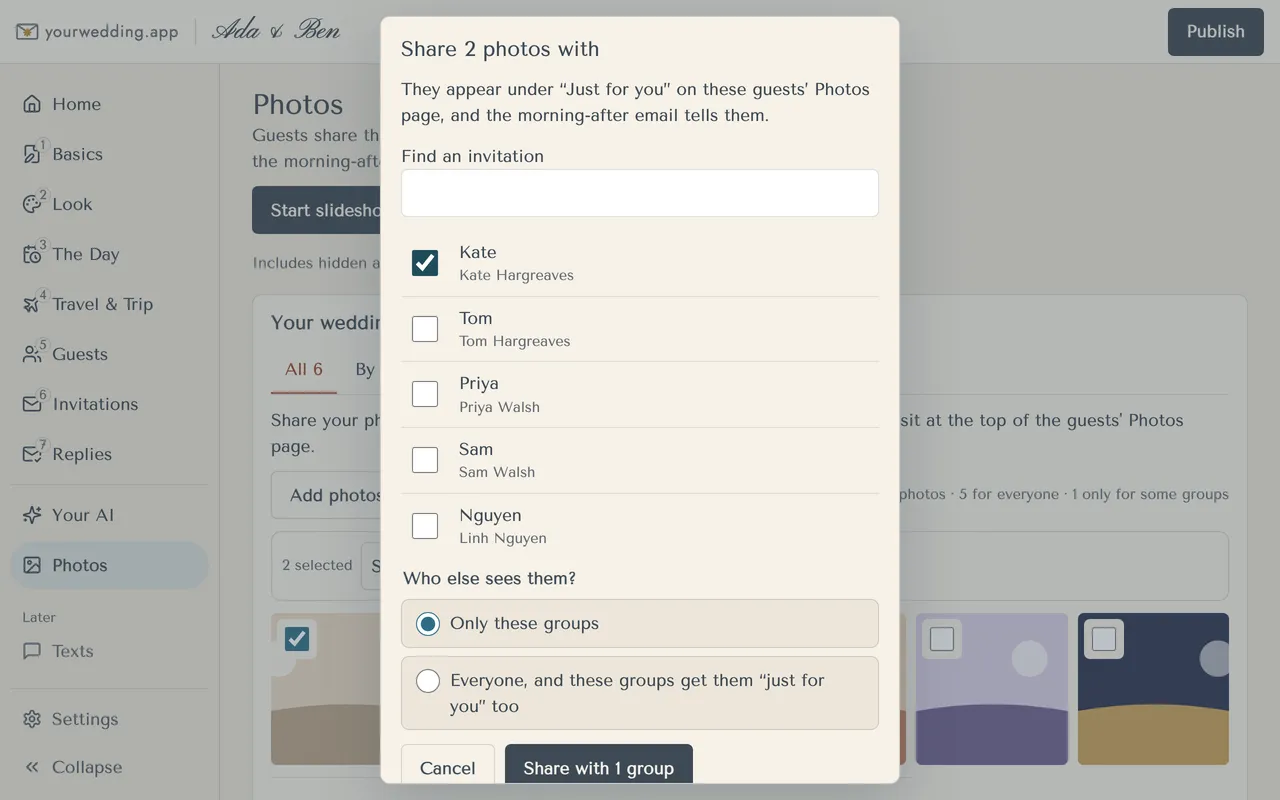Open Home via its house icon
Screen dimensions: 1280x800
32,104
